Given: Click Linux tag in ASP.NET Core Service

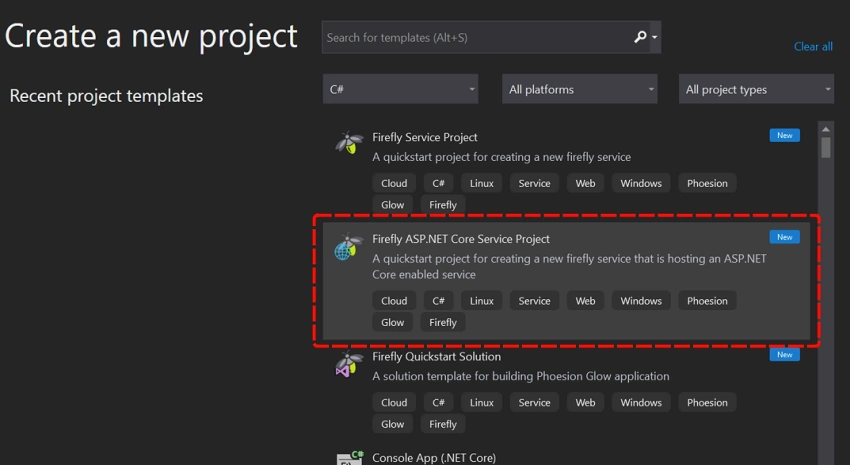Looking at the screenshot, I should [x=481, y=301].
